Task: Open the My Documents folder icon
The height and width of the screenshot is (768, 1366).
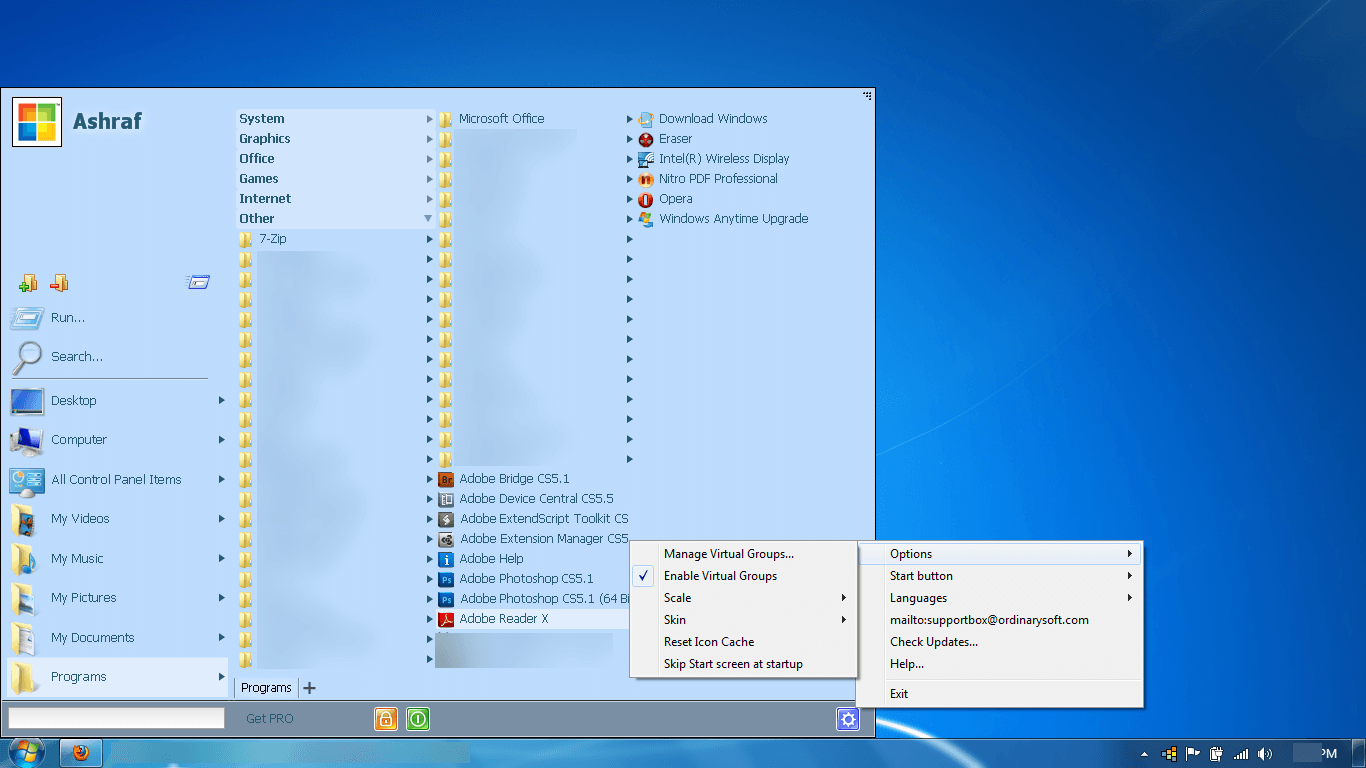Action: [26, 638]
